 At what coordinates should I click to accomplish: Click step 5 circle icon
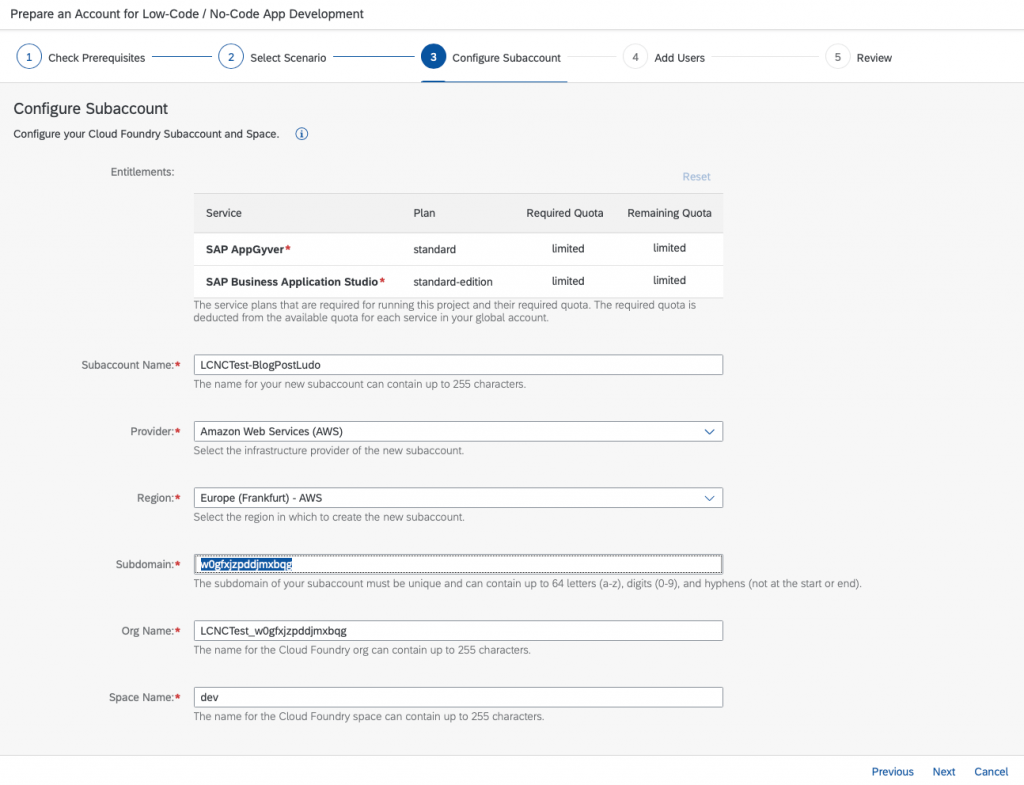[837, 57]
